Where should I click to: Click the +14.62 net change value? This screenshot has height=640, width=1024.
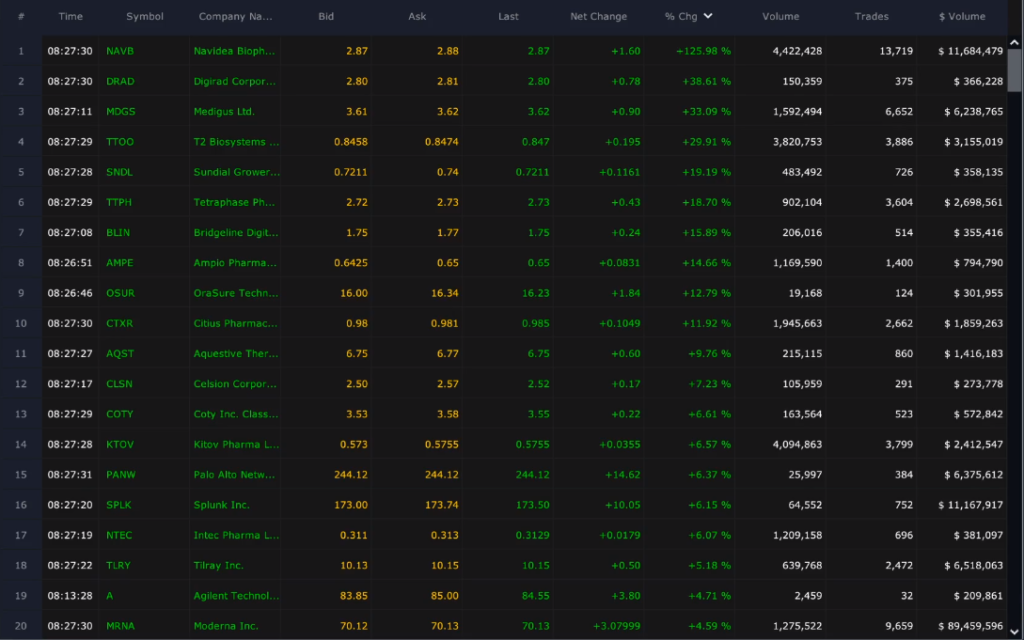[622, 475]
